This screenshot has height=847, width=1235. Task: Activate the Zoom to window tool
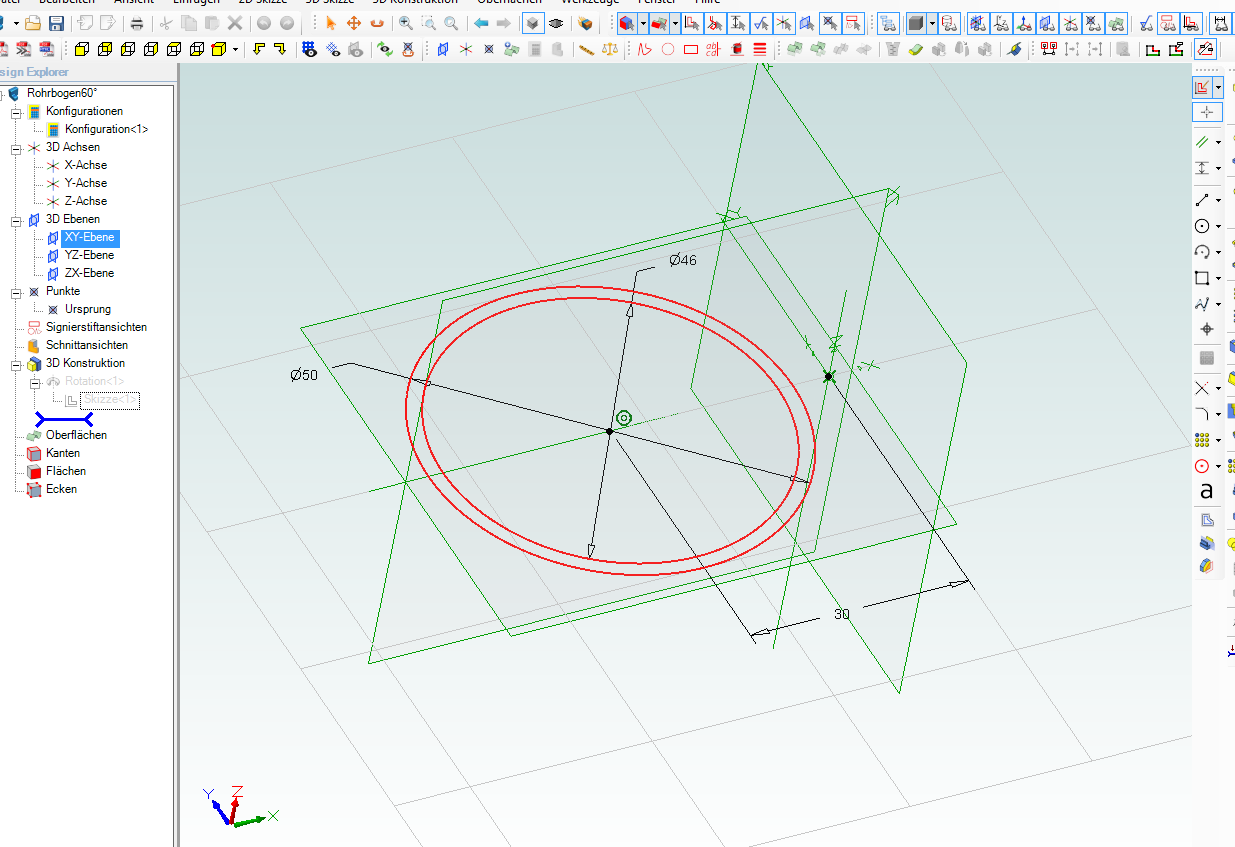point(429,23)
